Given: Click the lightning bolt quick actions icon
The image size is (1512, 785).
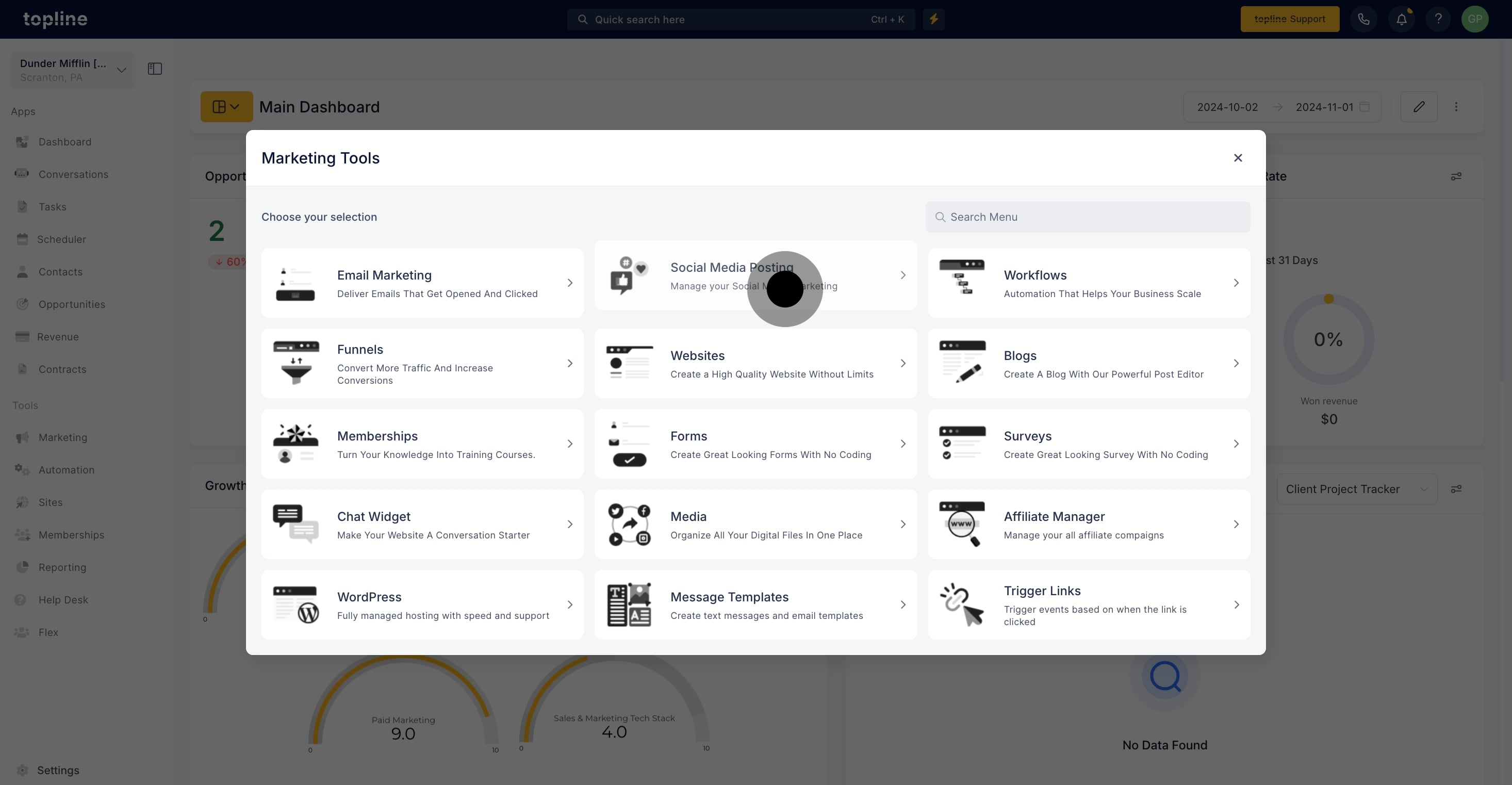Looking at the screenshot, I should (x=933, y=20).
